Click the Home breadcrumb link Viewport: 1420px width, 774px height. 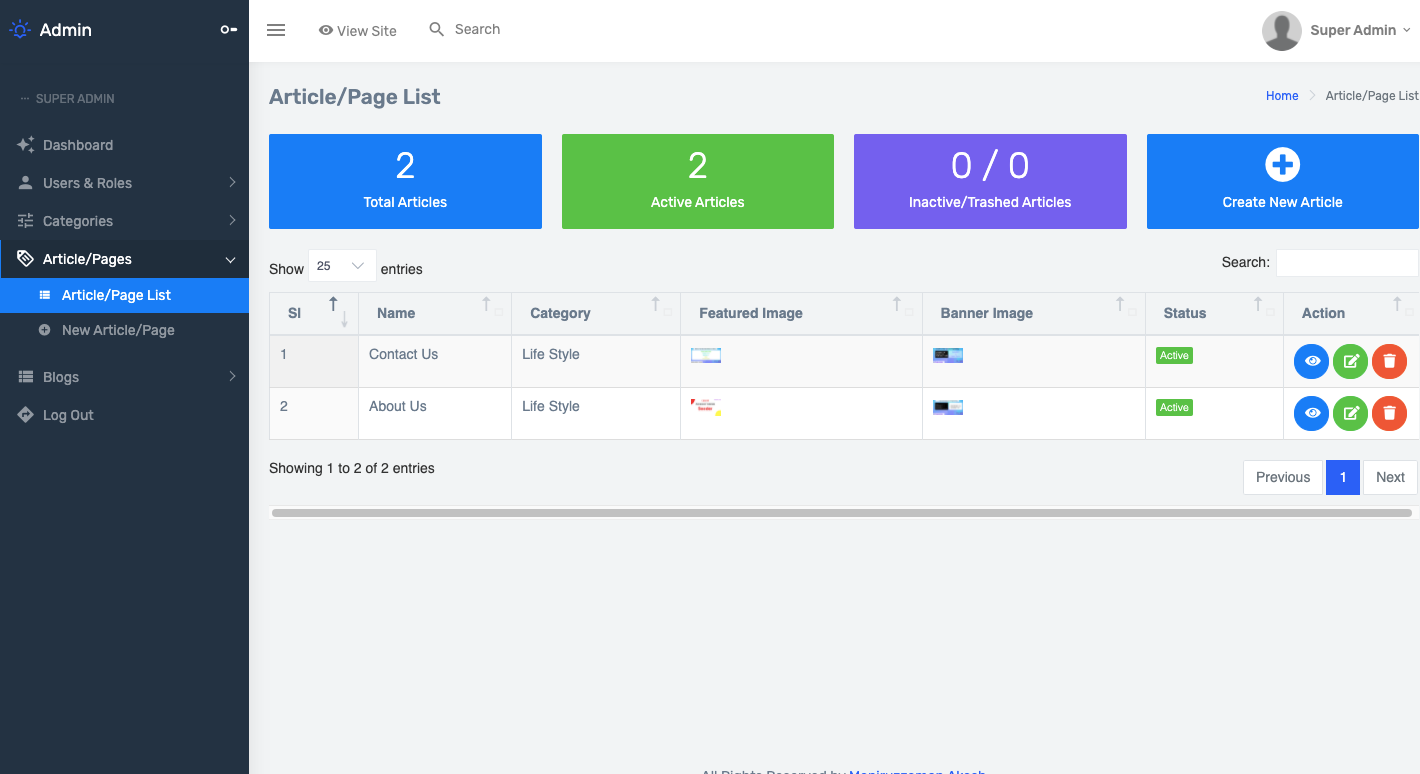[x=1282, y=95]
